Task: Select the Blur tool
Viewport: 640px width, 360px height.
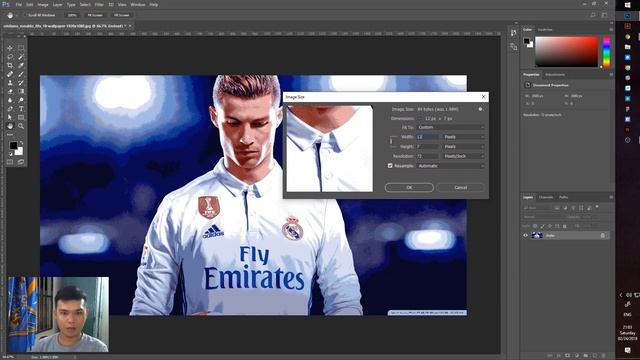Action: point(10,100)
